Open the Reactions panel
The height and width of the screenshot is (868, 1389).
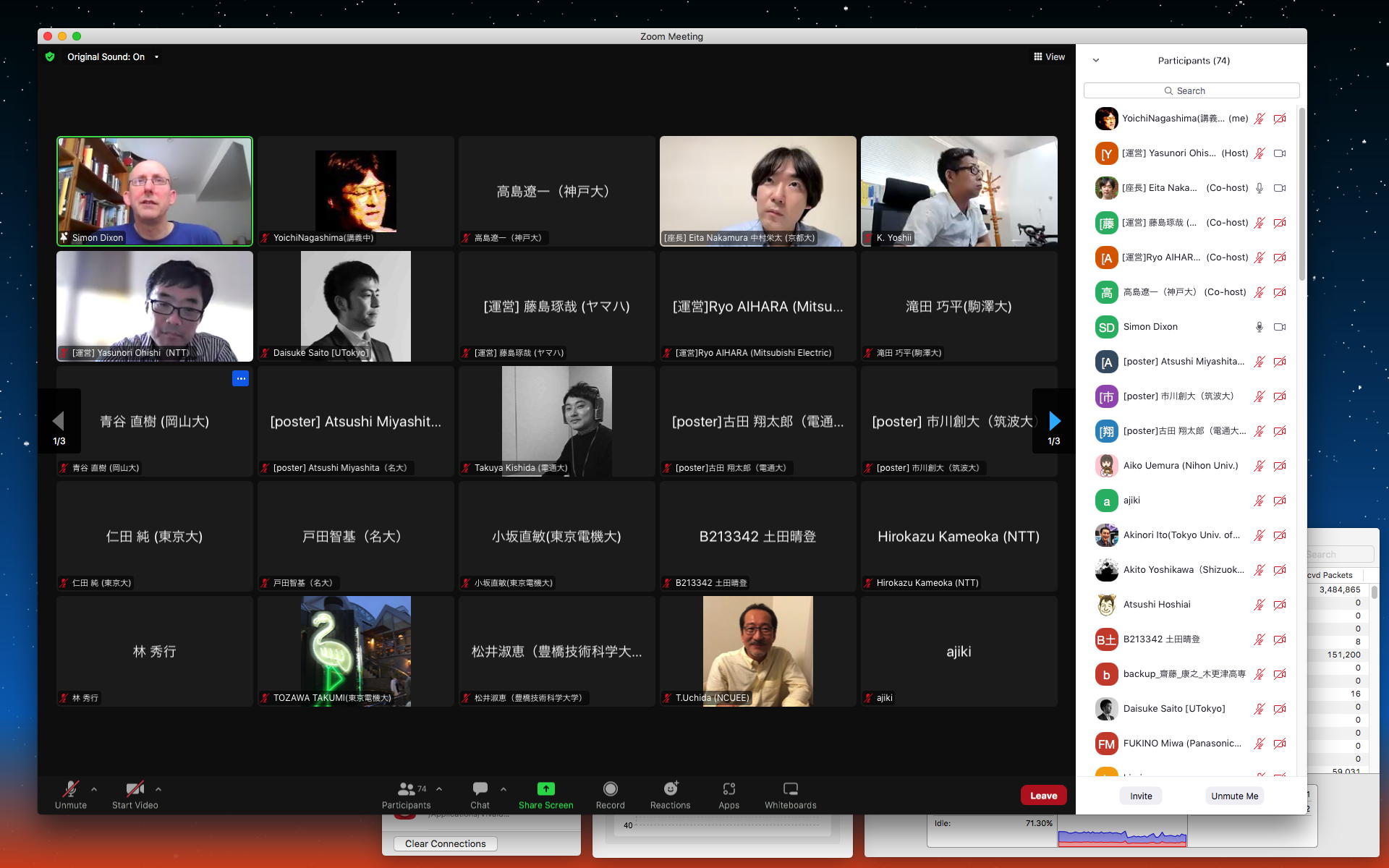click(670, 788)
